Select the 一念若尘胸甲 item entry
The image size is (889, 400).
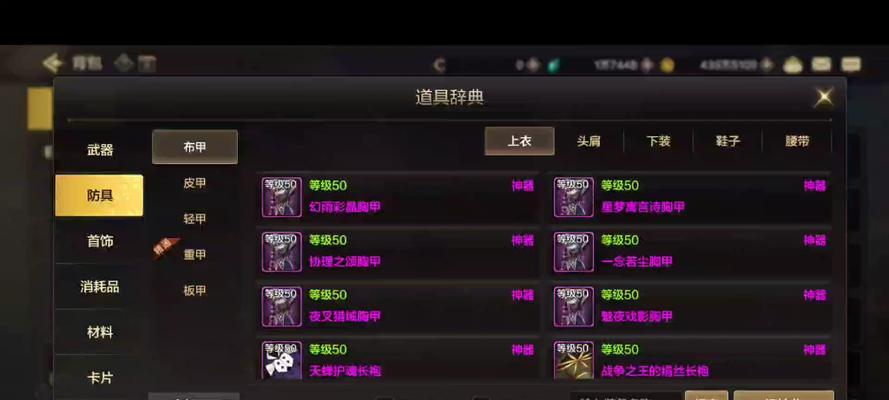click(x=689, y=252)
